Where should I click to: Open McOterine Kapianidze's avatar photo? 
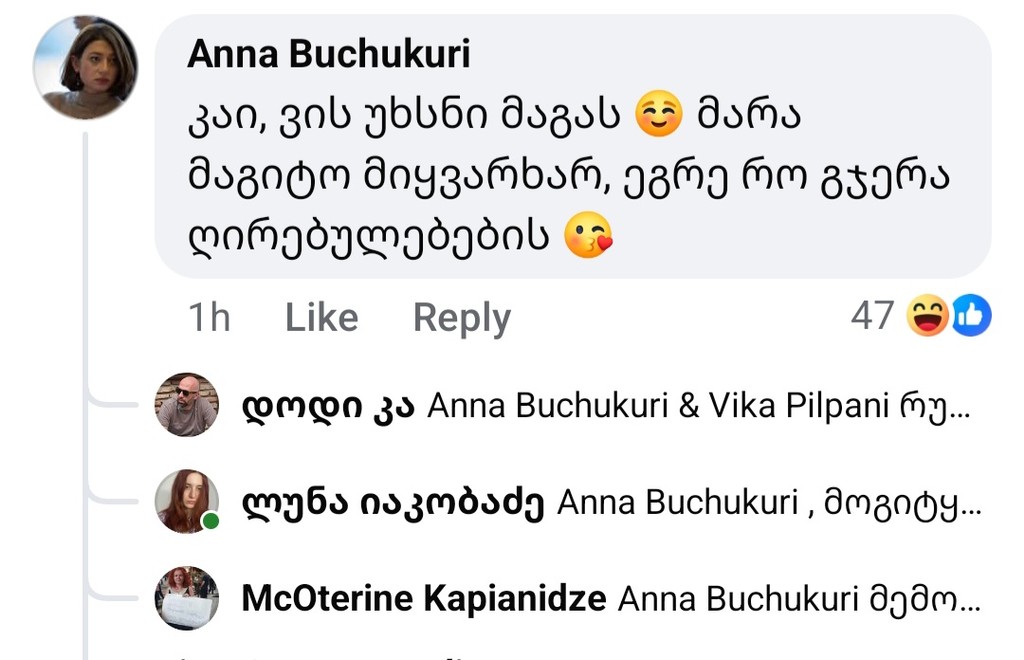click(x=186, y=598)
